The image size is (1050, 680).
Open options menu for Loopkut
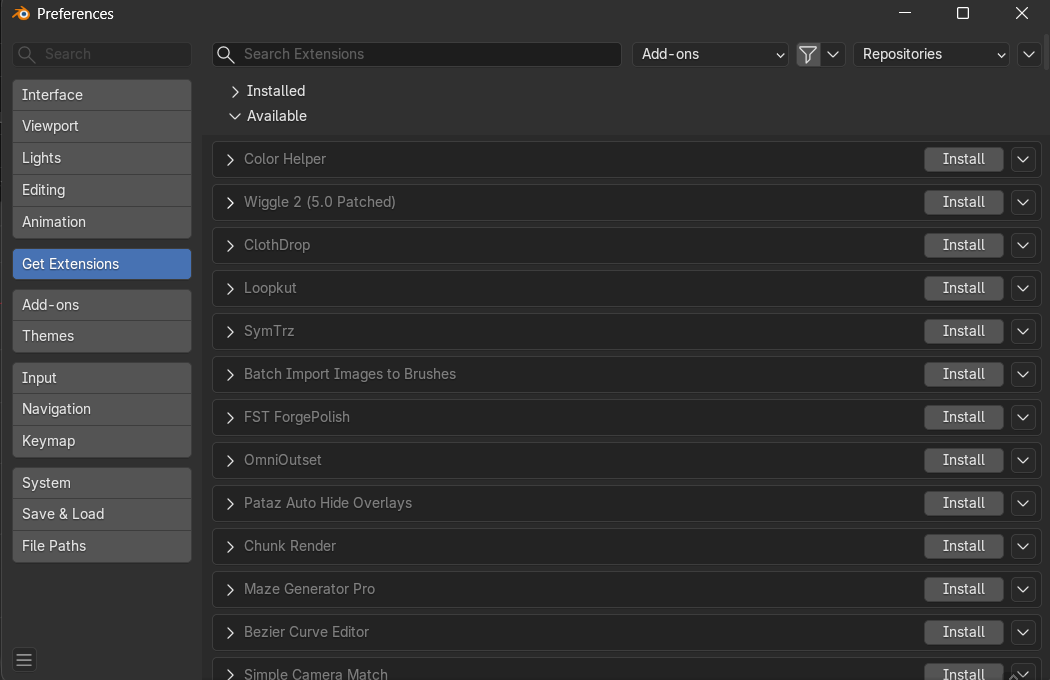pos(1023,288)
